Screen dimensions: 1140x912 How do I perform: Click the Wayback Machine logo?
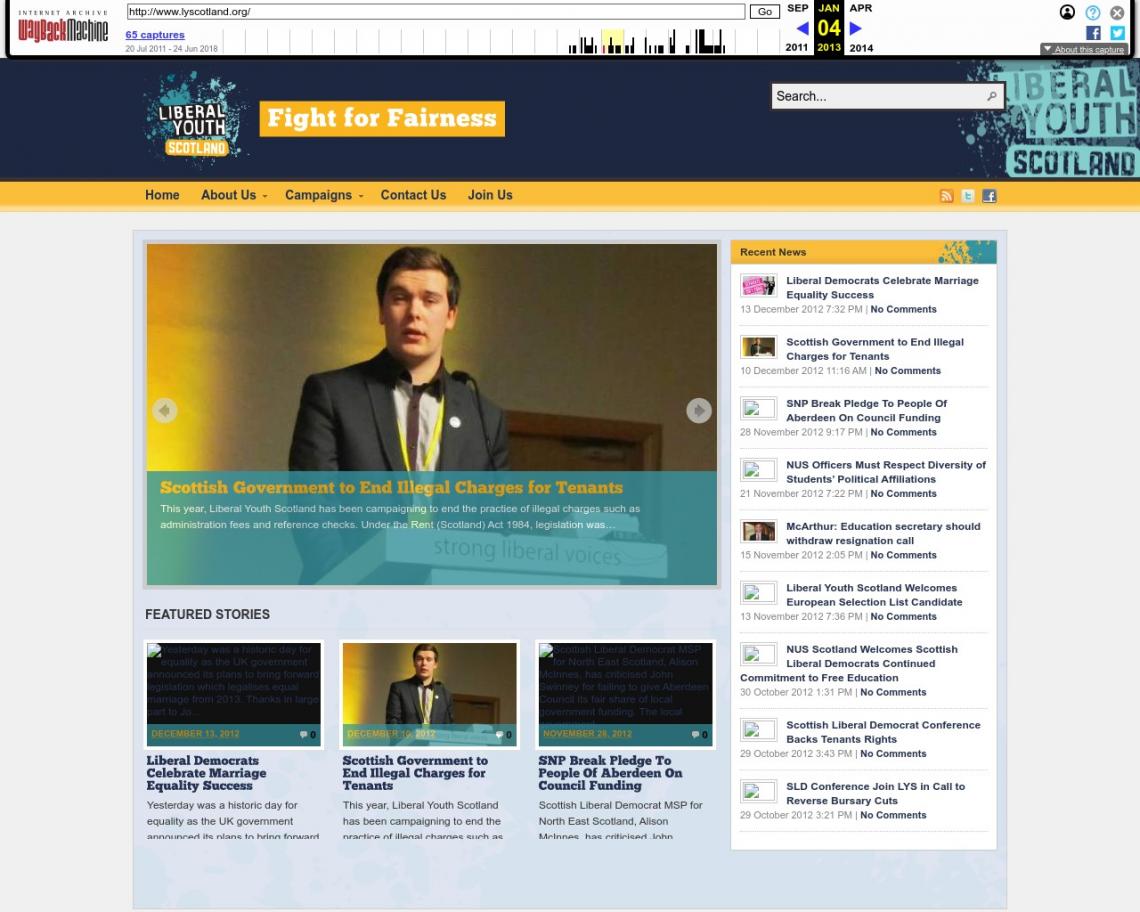coord(63,26)
